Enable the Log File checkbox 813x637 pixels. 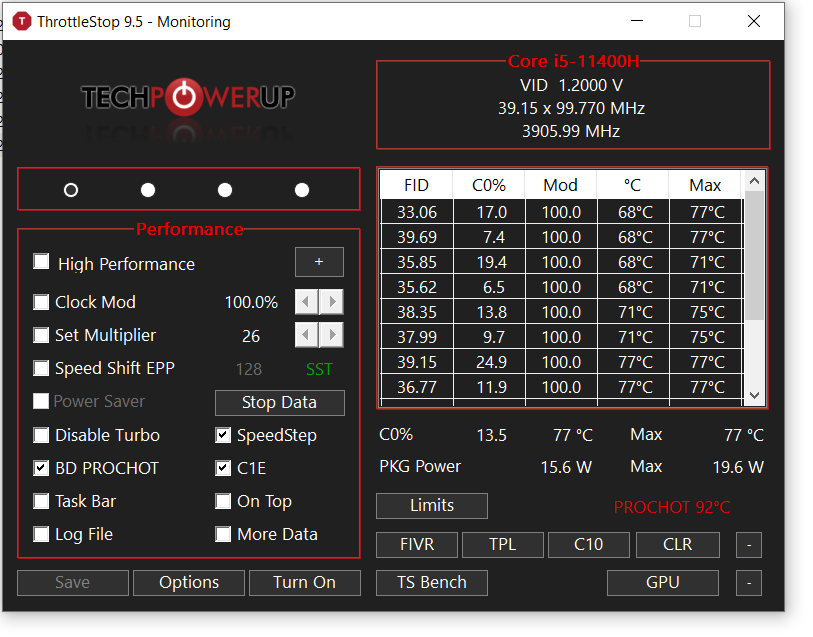[x=41, y=534]
